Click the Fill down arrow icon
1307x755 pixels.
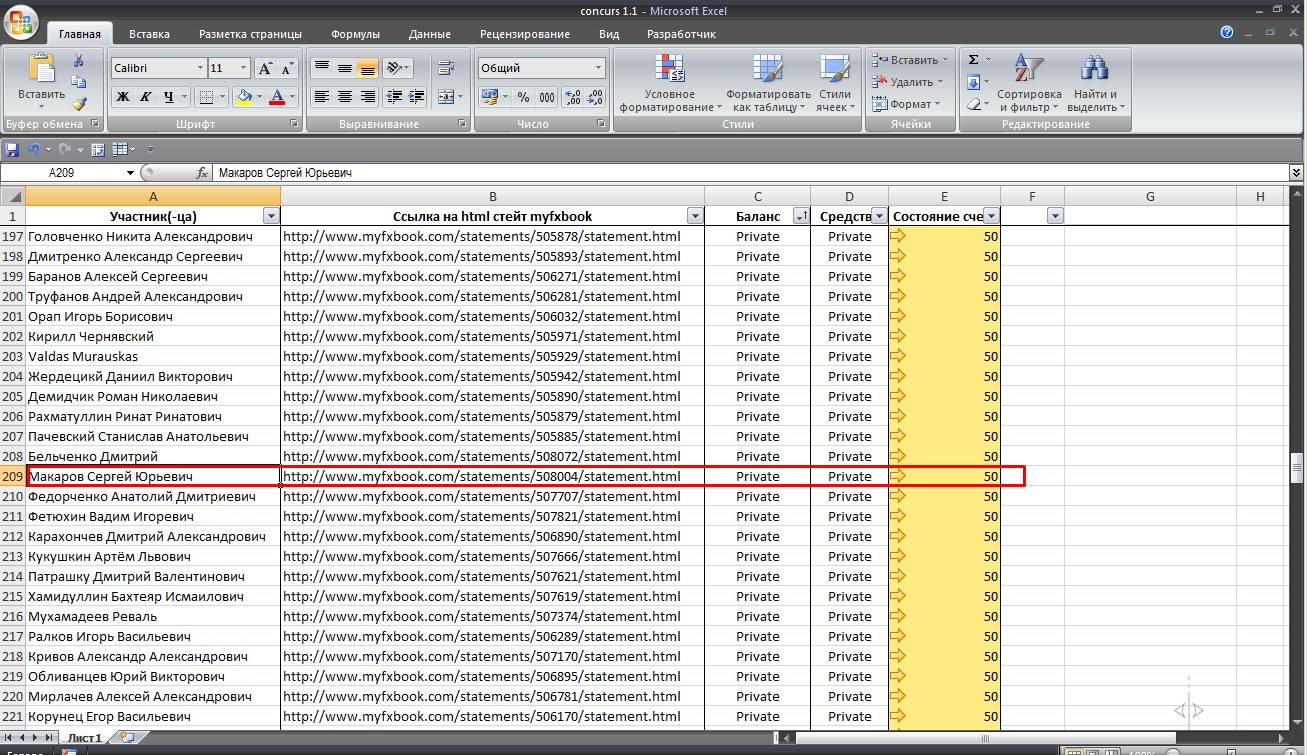tap(973, 82)
